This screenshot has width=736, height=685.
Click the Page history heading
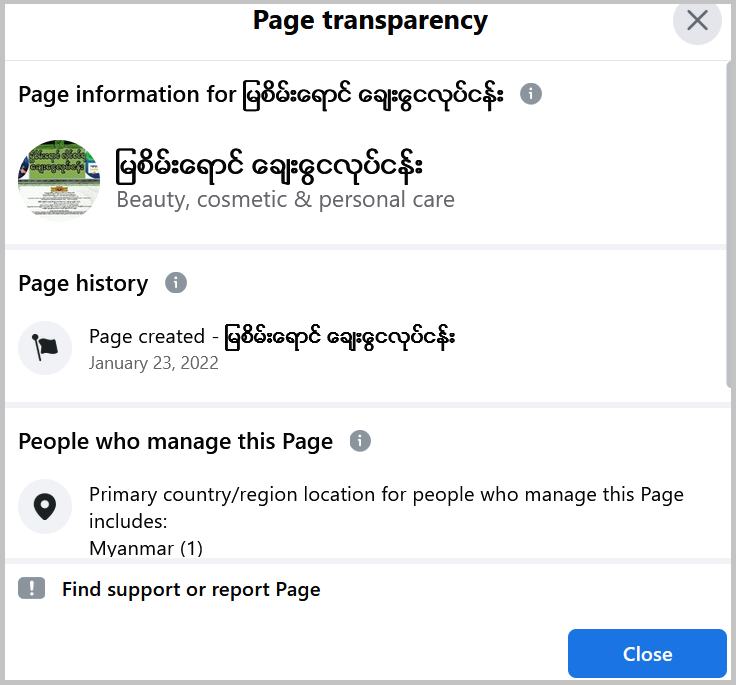pyautogui.click(x=83, y=284)
